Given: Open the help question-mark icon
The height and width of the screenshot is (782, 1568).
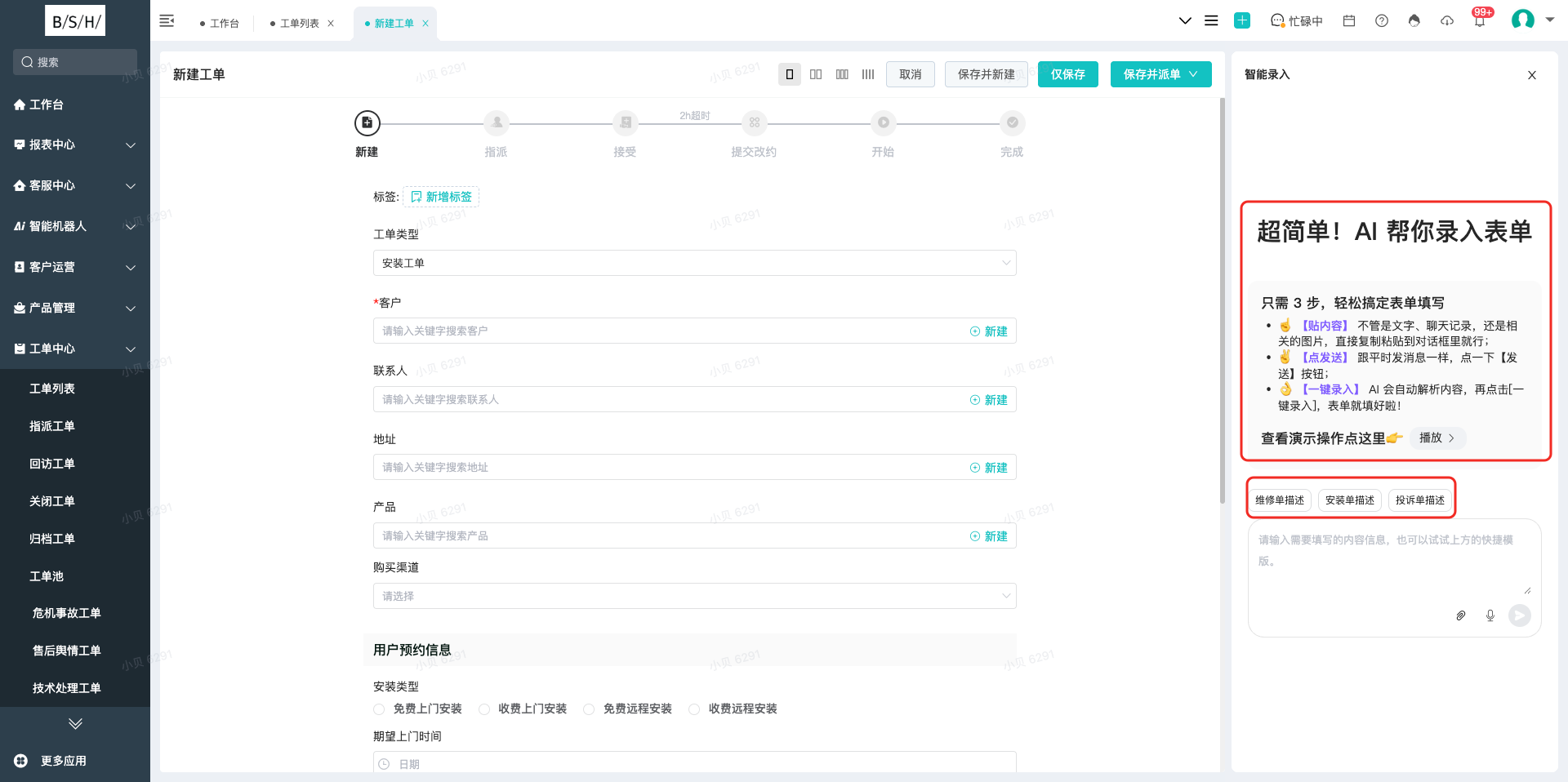Looking at the screenshot, I should click(x=1382, y=21).
